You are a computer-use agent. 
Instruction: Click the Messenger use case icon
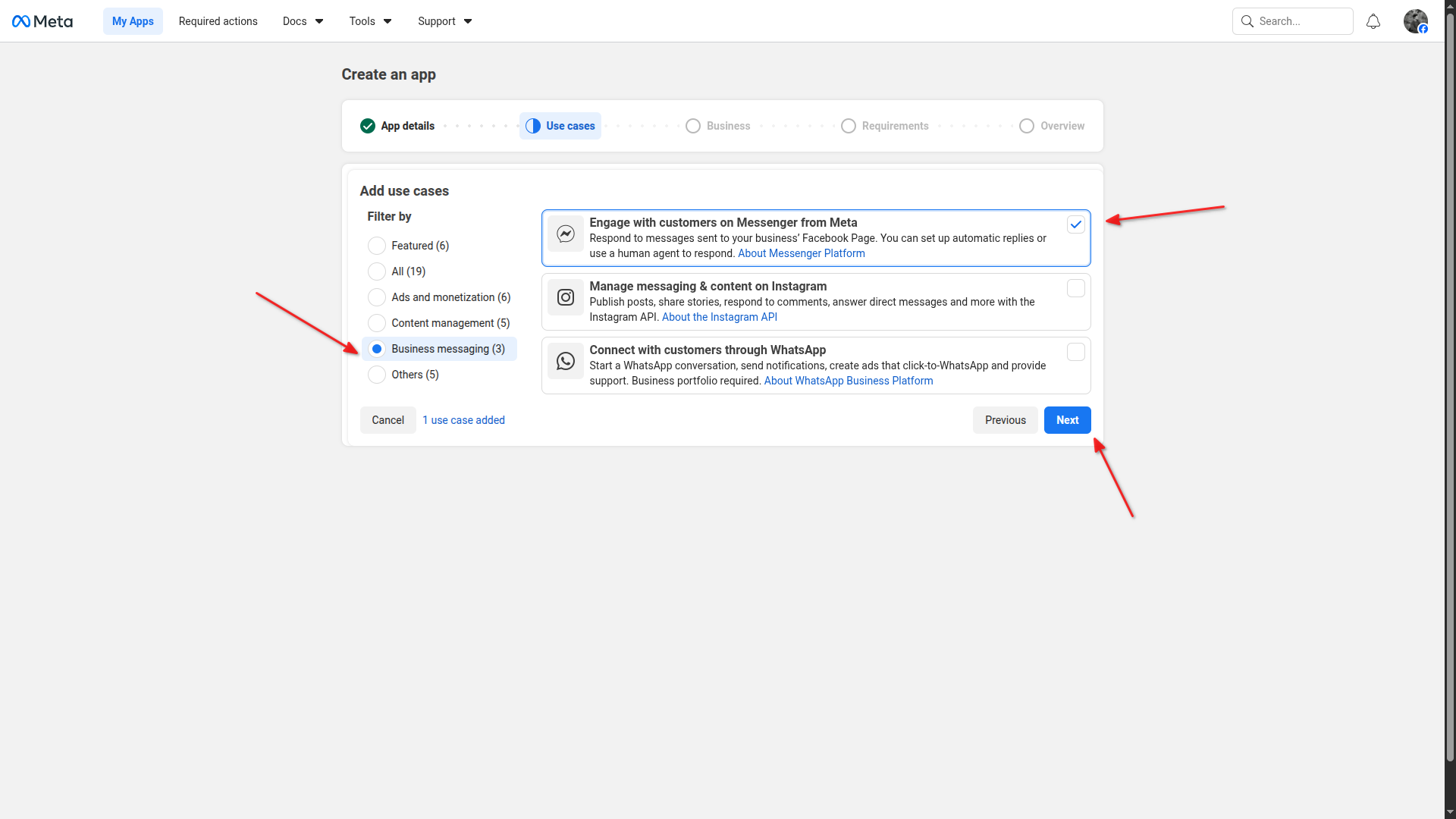coord(566,234)
